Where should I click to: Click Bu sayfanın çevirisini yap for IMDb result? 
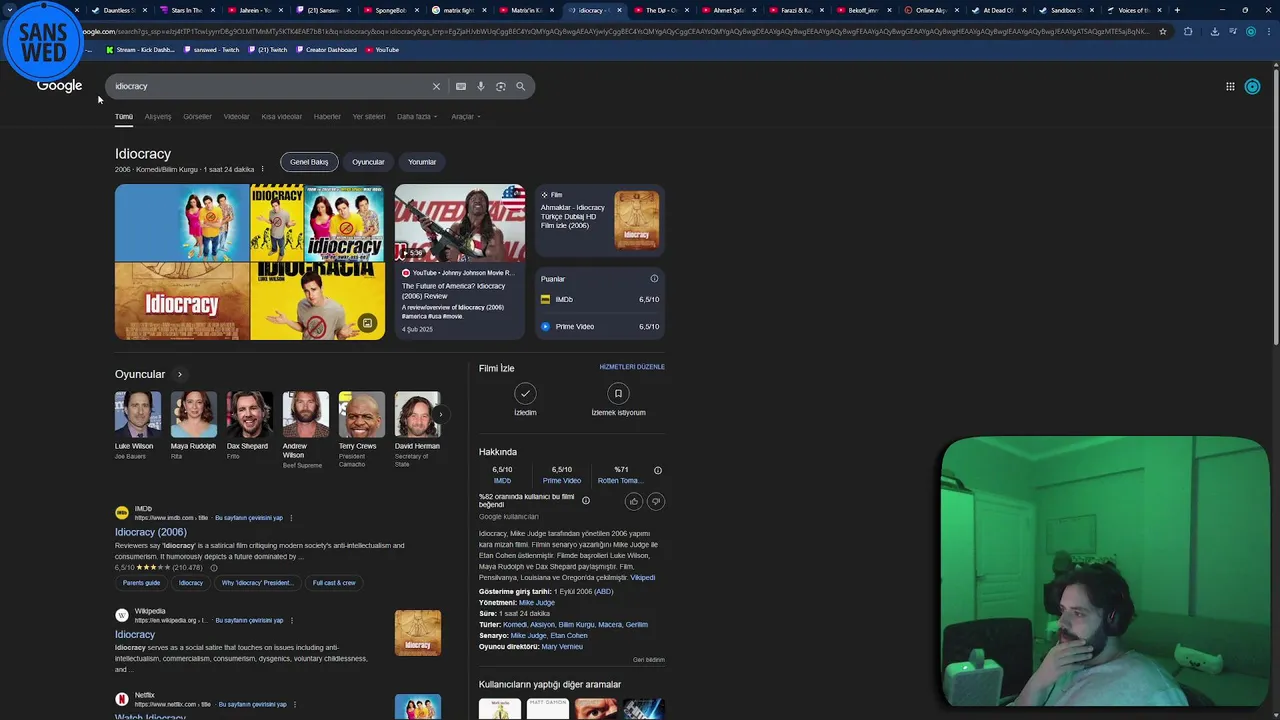pyautogui.click(x=249, y=518)
